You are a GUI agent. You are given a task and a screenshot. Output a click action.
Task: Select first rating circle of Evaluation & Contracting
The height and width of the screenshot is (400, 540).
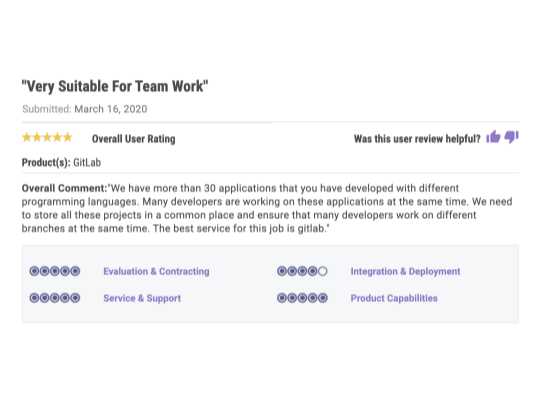coord(34,271)
